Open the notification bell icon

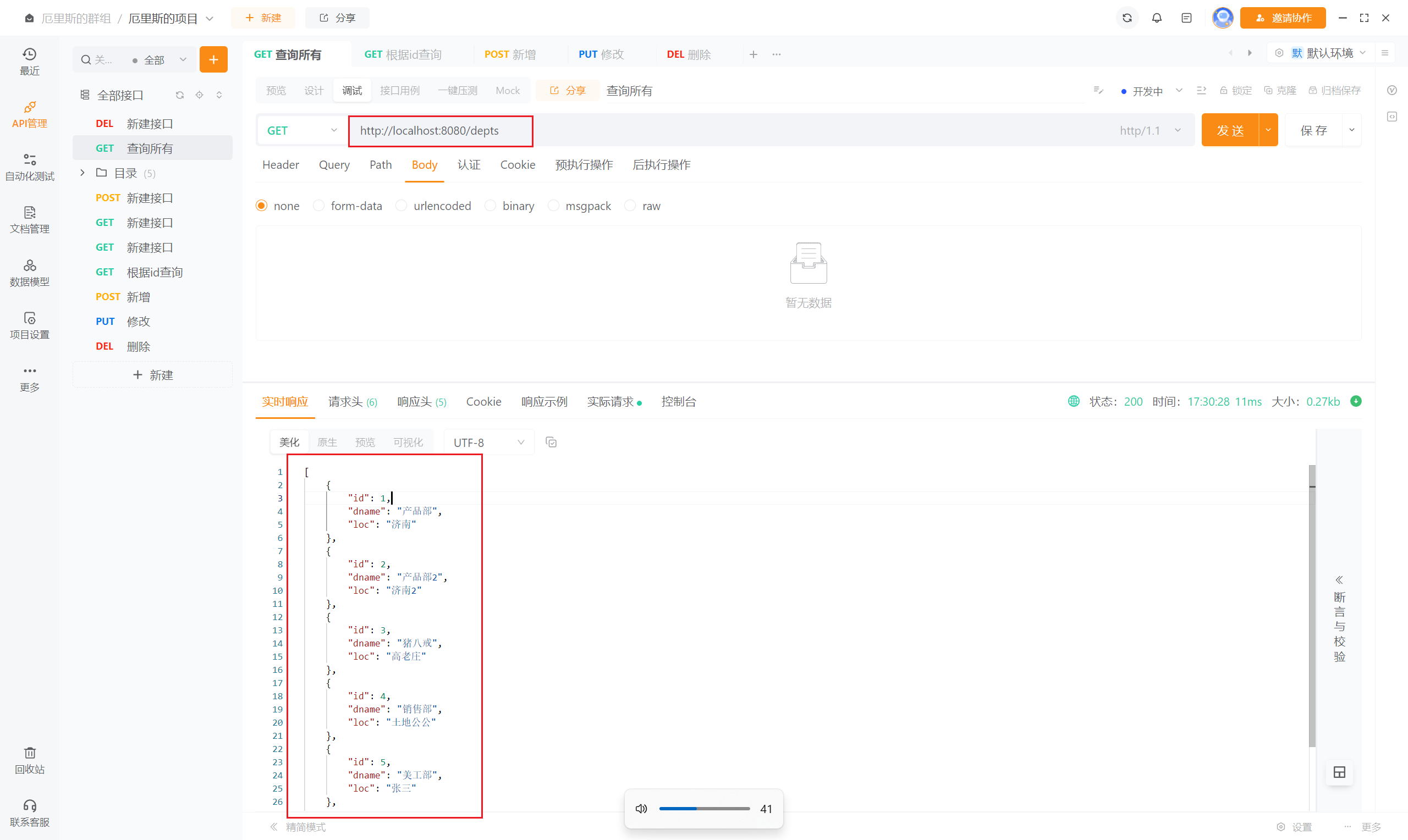pos(1157,18)
